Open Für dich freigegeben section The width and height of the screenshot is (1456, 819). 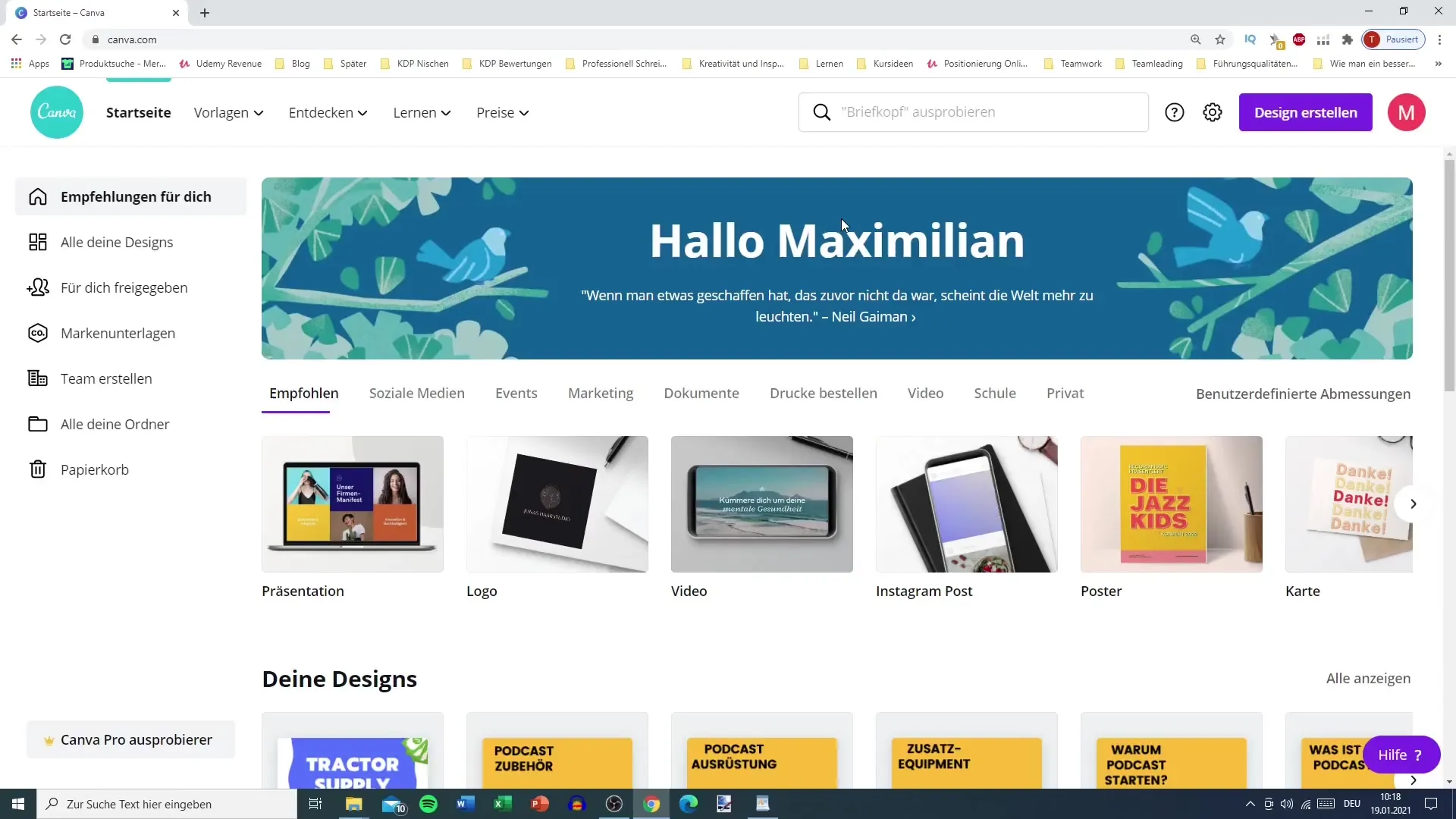coord(130,287)
